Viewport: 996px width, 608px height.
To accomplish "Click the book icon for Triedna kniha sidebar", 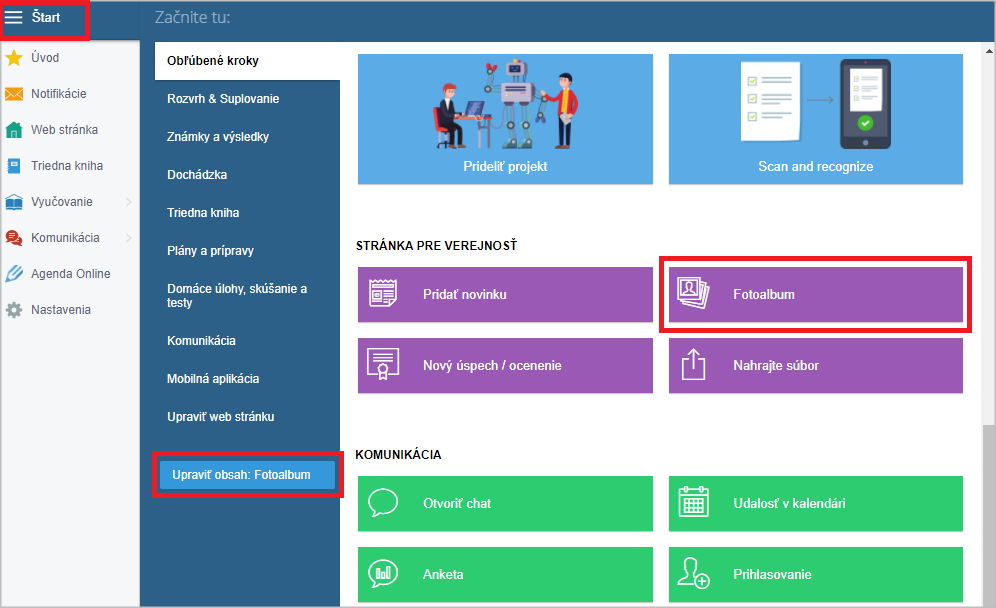I will (x=14, y=166).
